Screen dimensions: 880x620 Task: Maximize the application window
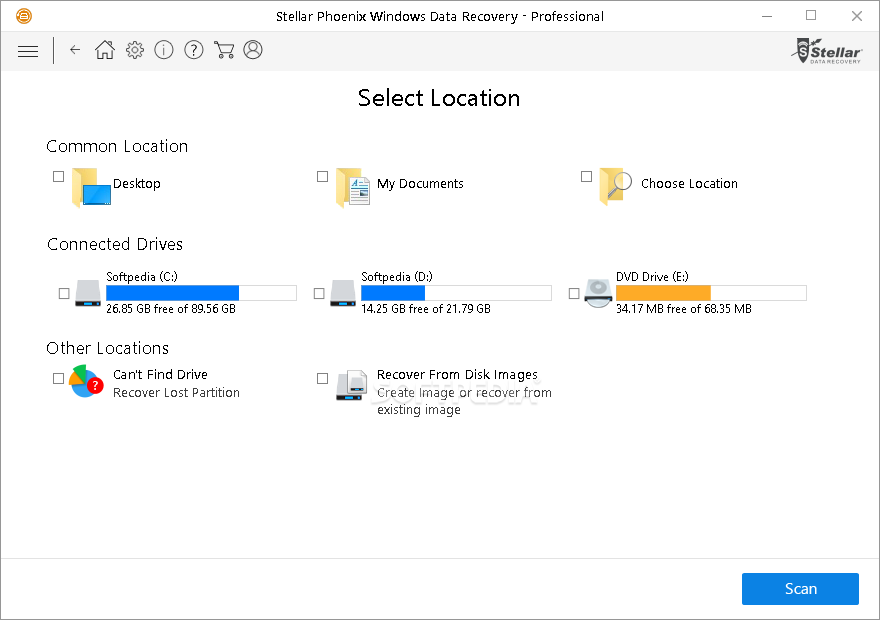pyautogui.click(x=811, y=16)
